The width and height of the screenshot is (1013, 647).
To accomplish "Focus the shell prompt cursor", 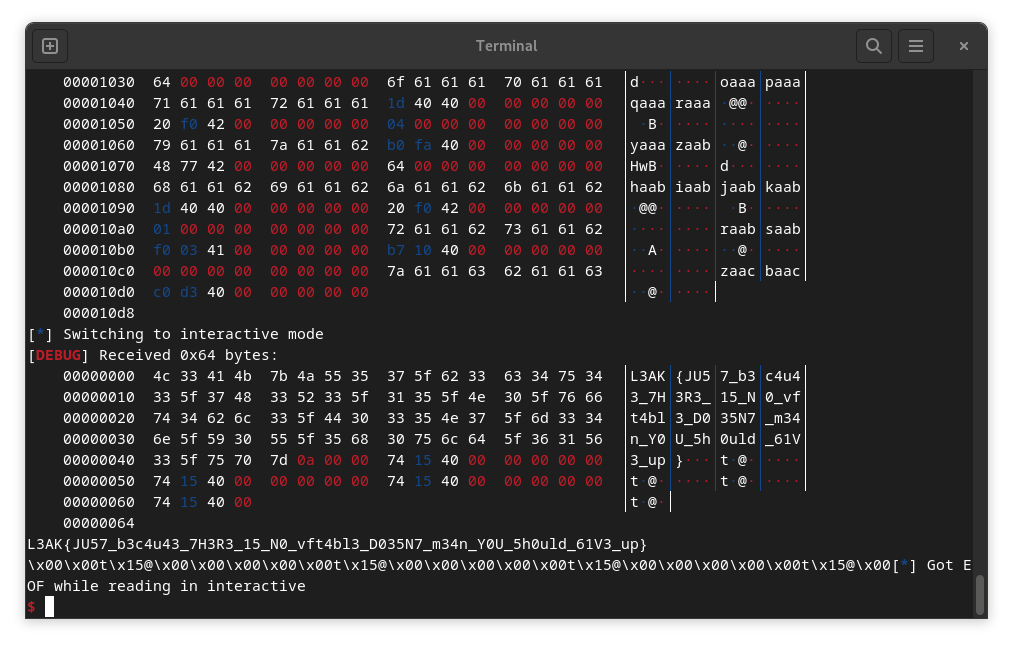I will pyautogui.click(x=49, y=607).
